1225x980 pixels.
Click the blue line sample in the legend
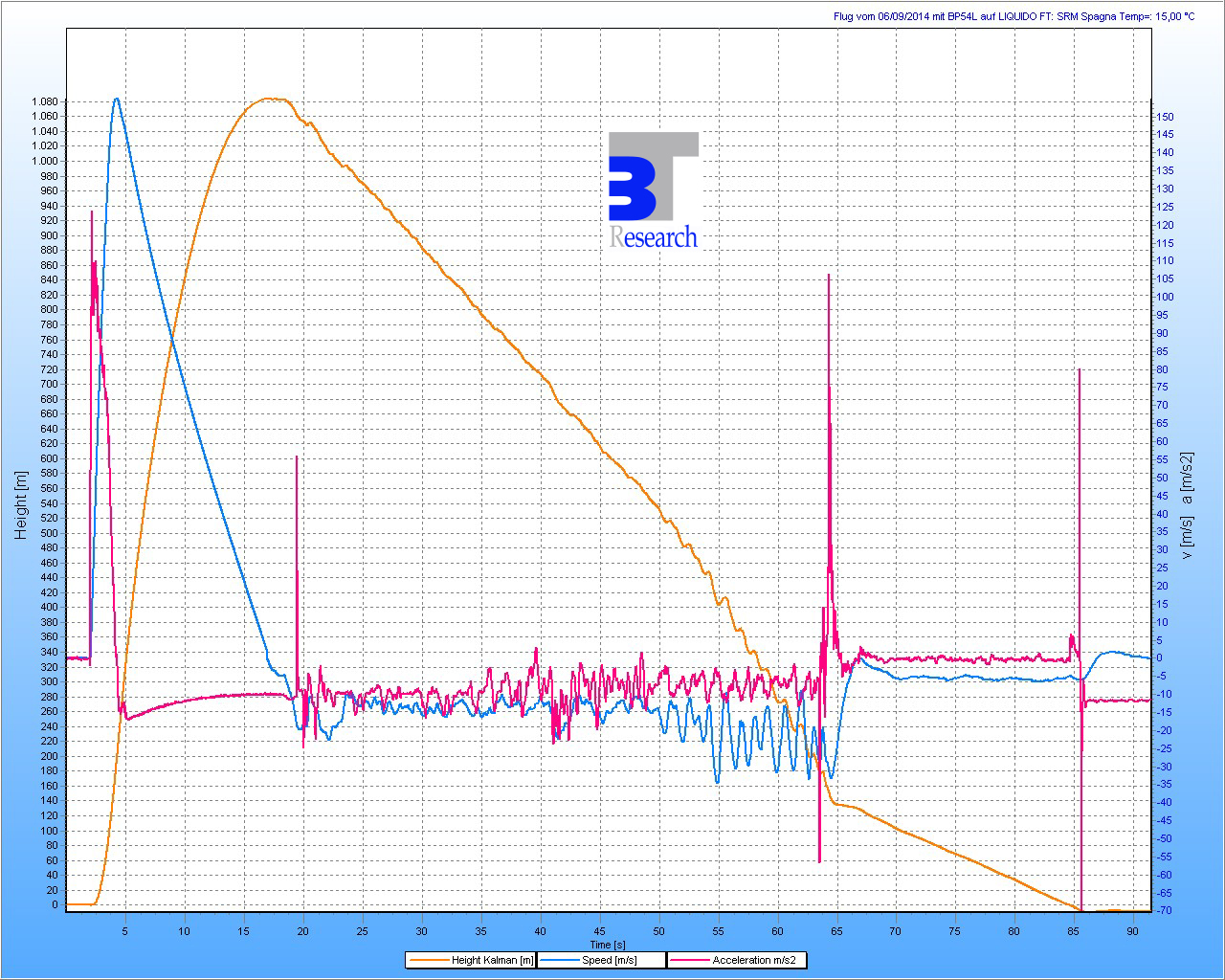[560, 960]
